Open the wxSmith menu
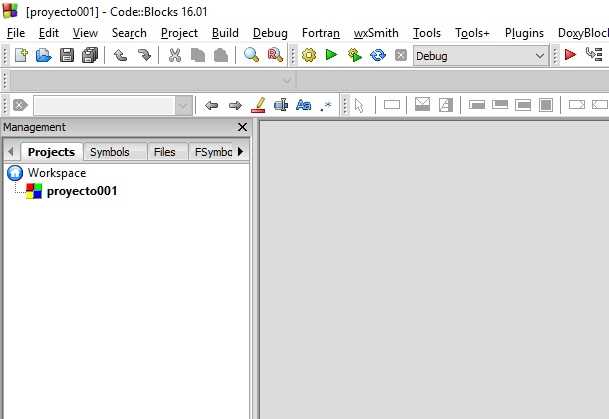Image resolution: width=609 pixels, height=419 pixels. [x=376, y=33]
